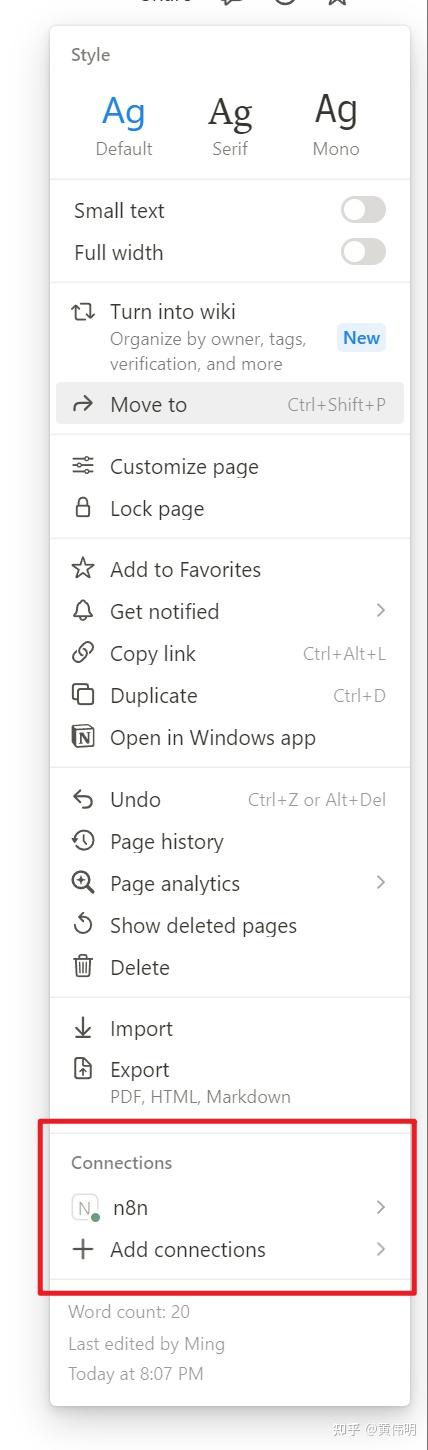428x1450 pixels.
Task: Select the Serif font style
Action: 230,124
